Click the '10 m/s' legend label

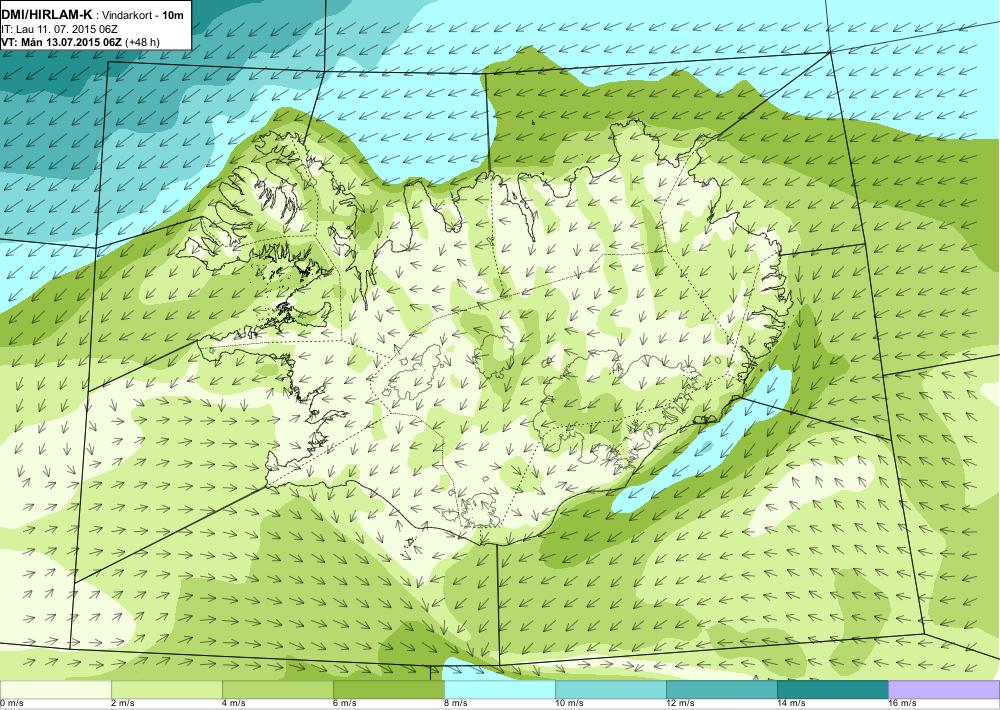(x=569, y=704)
